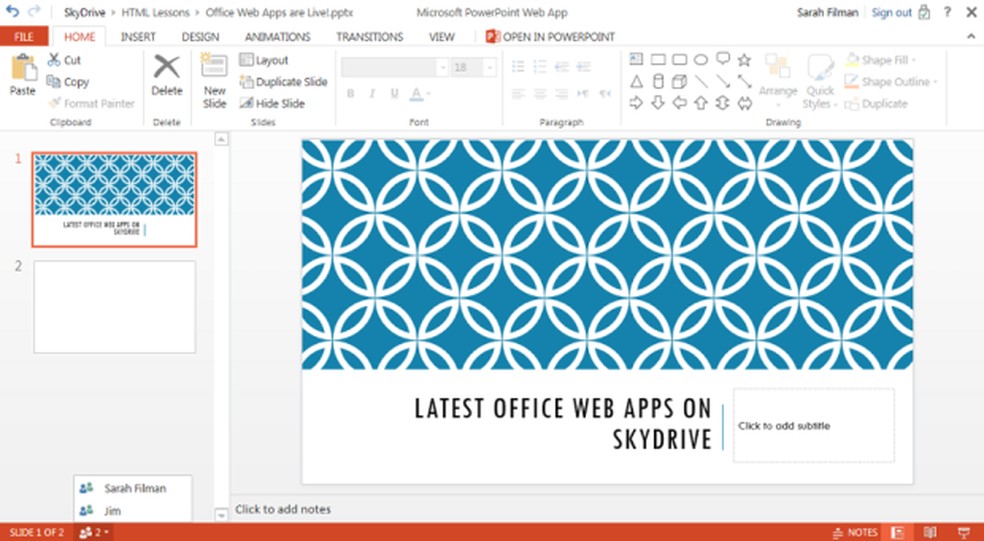The width and height of the screenshot is (984, 541).
Task: Collapse the ribbon with the chevron
Action: click(971, 36)
